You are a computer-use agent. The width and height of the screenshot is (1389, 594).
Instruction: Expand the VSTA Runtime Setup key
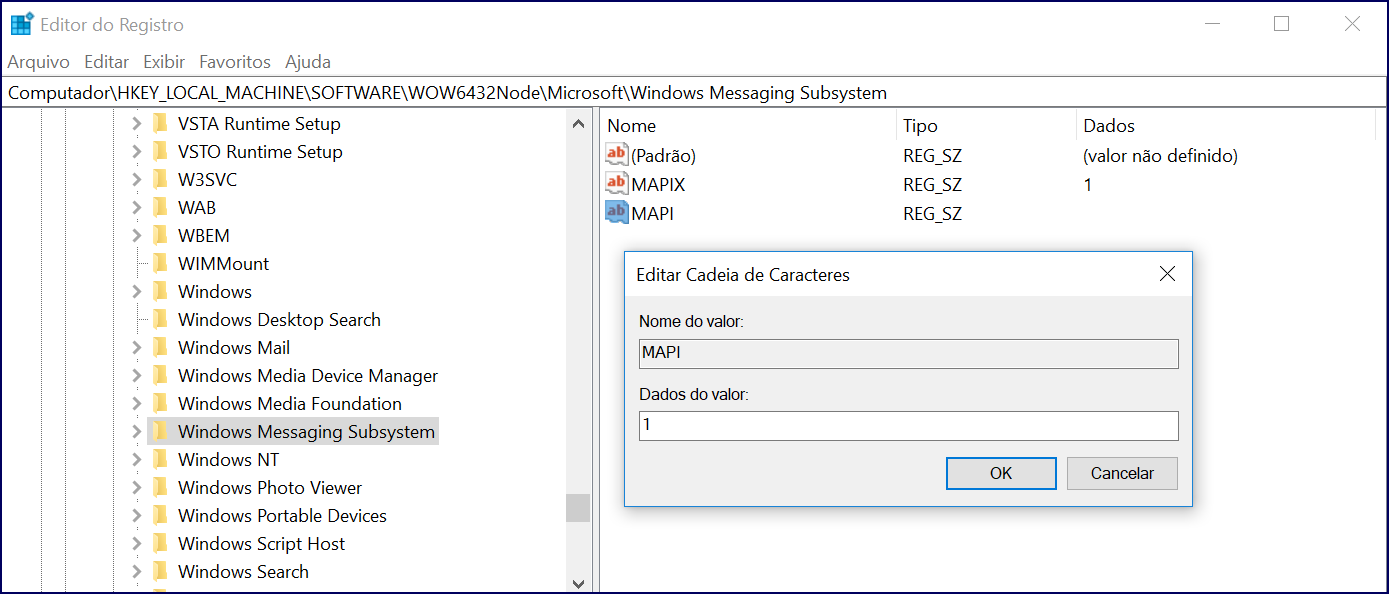point(137,124)
